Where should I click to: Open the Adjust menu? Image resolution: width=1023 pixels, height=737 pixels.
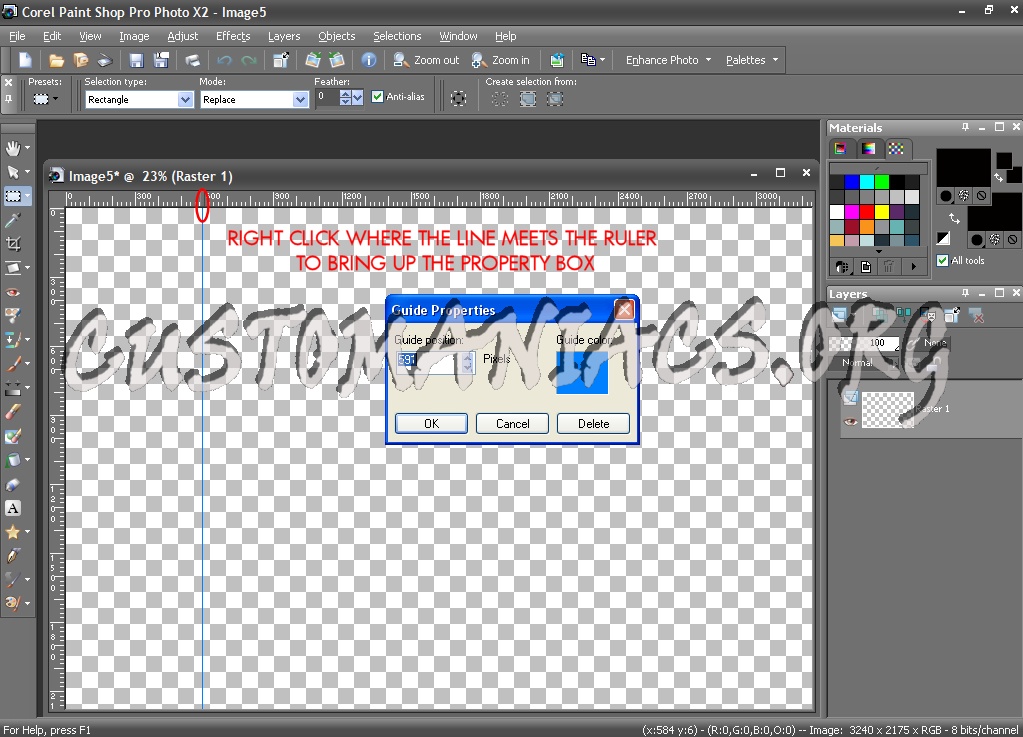[183, 36]
